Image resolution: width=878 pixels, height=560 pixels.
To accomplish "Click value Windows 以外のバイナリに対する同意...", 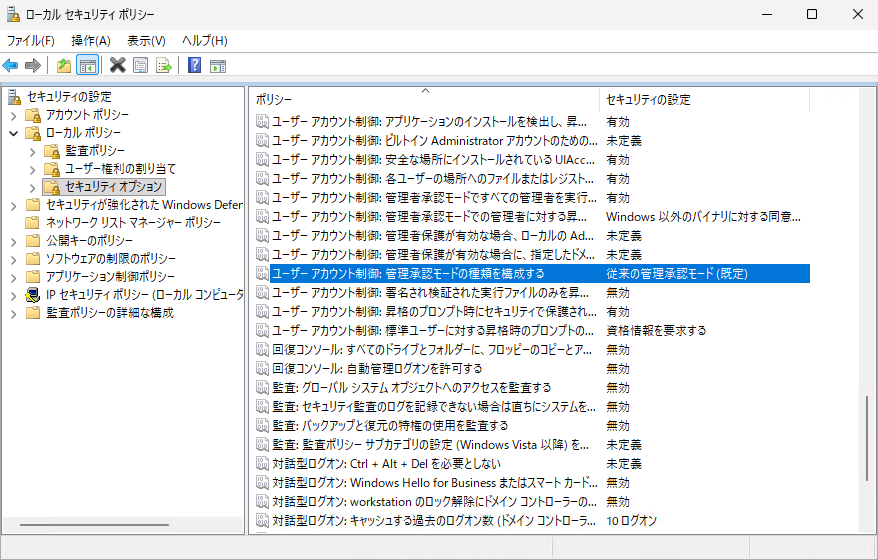I will [x=703, y=217].
